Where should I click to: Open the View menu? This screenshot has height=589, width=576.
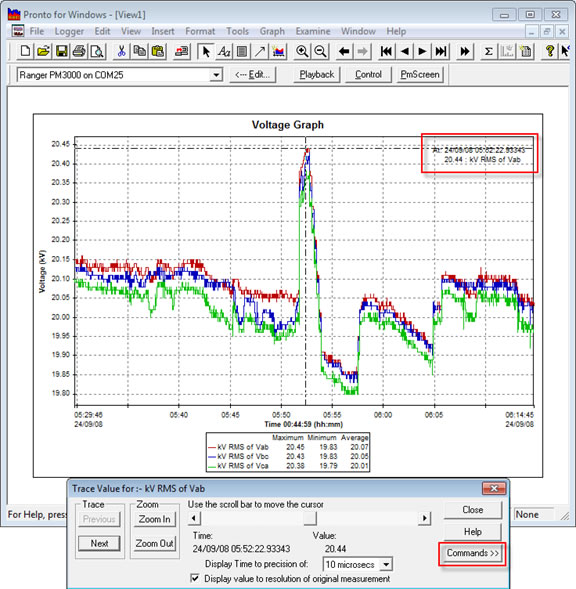point(131,31)
